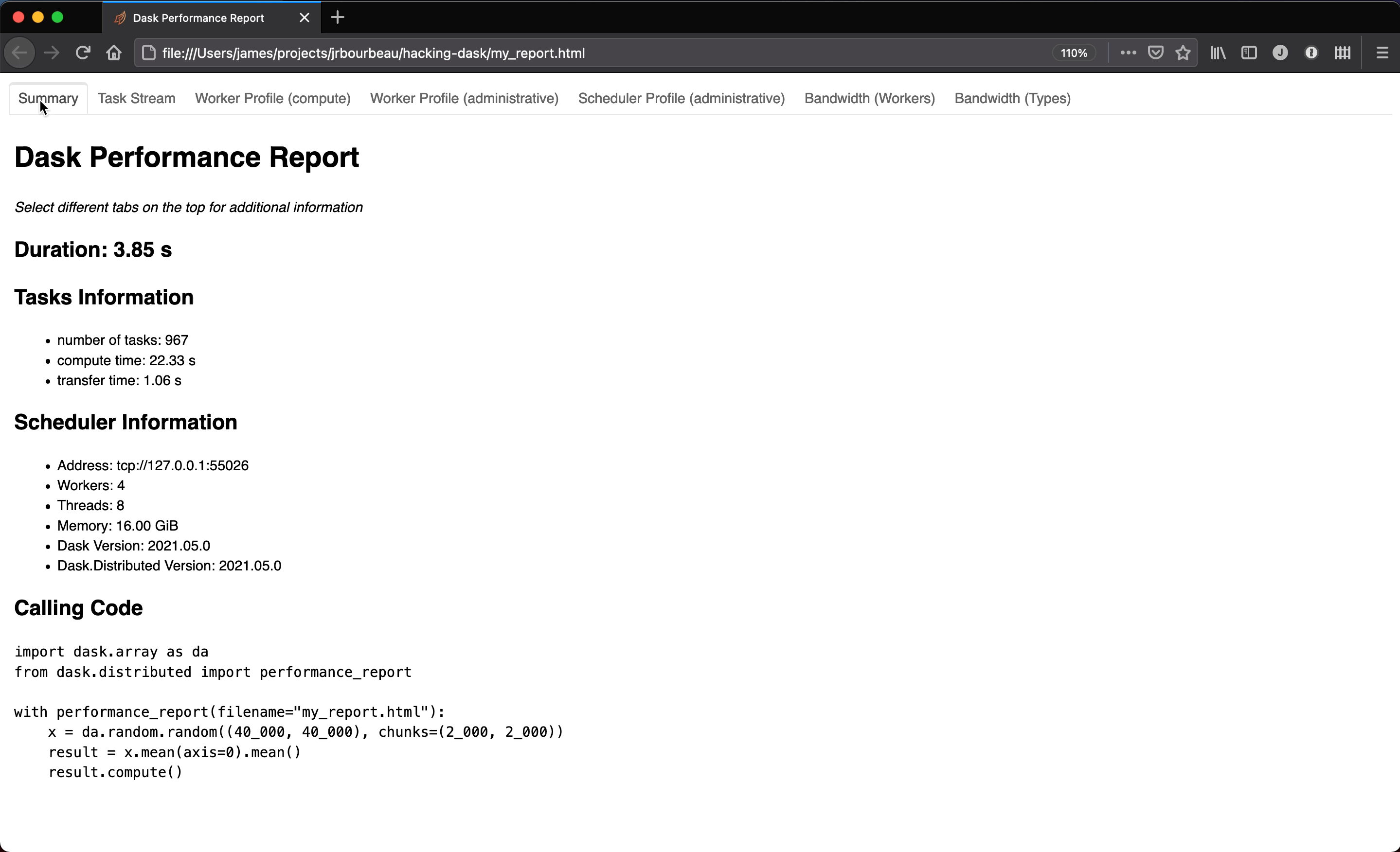Open a new browser tab
The image size is (1400, 852).
tap(338, 18)
